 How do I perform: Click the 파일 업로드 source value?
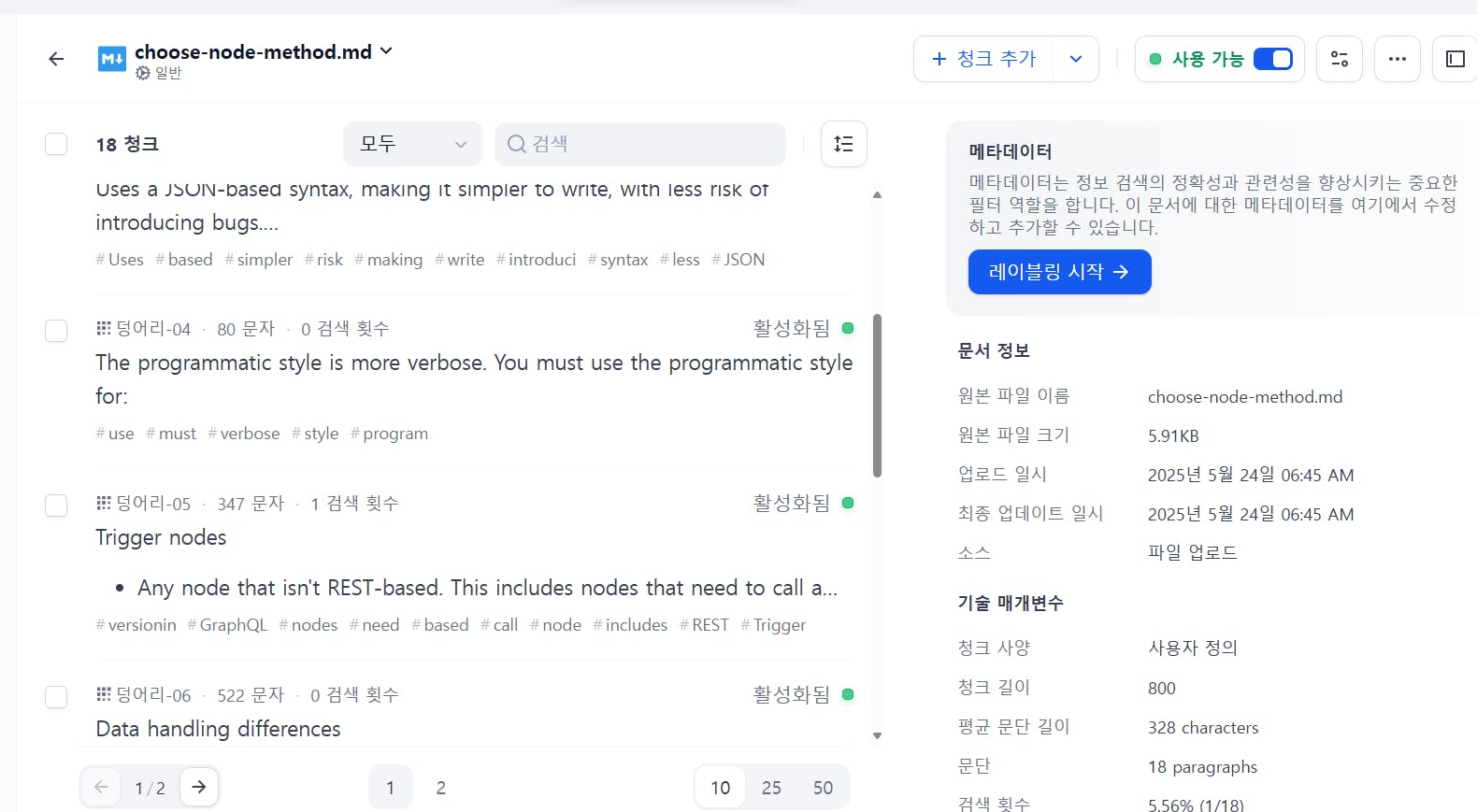click(x=1193, y=553)
